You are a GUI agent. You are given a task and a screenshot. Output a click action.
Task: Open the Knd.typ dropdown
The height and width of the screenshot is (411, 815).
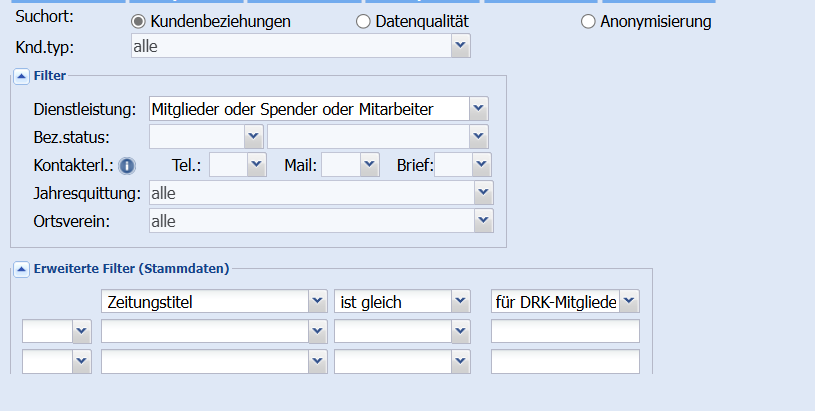pyautogui.click(x=460, y=45)
